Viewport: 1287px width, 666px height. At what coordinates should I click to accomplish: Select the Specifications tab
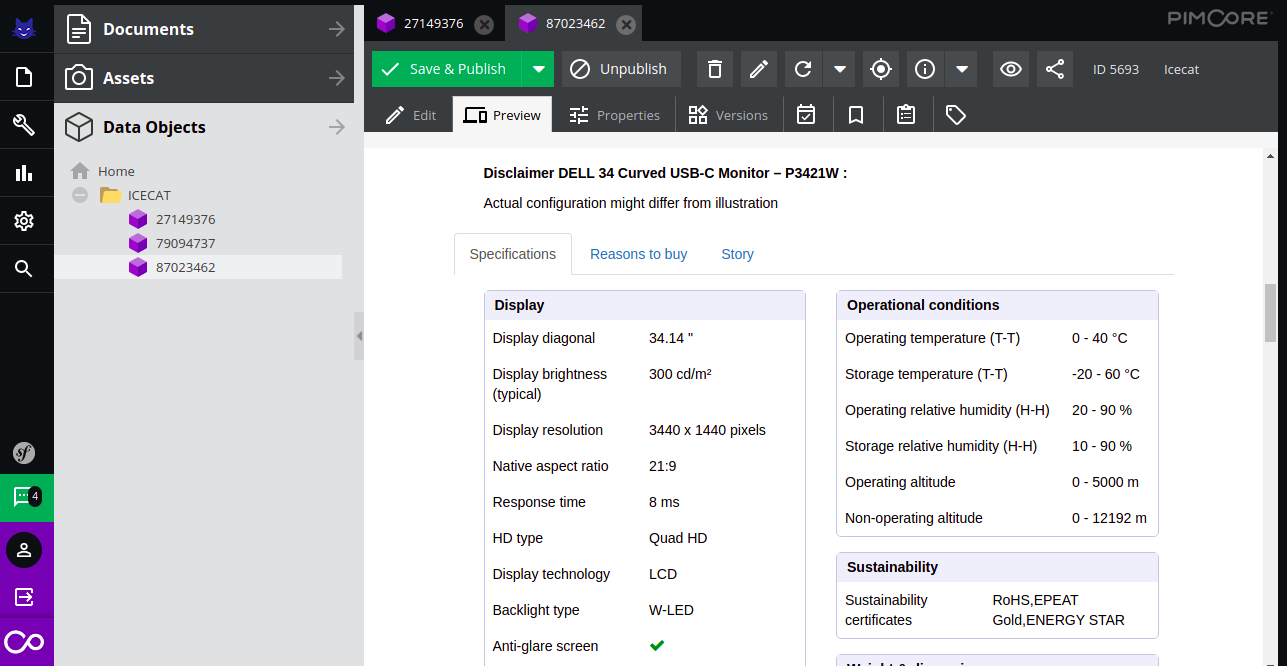pos(513,254)
